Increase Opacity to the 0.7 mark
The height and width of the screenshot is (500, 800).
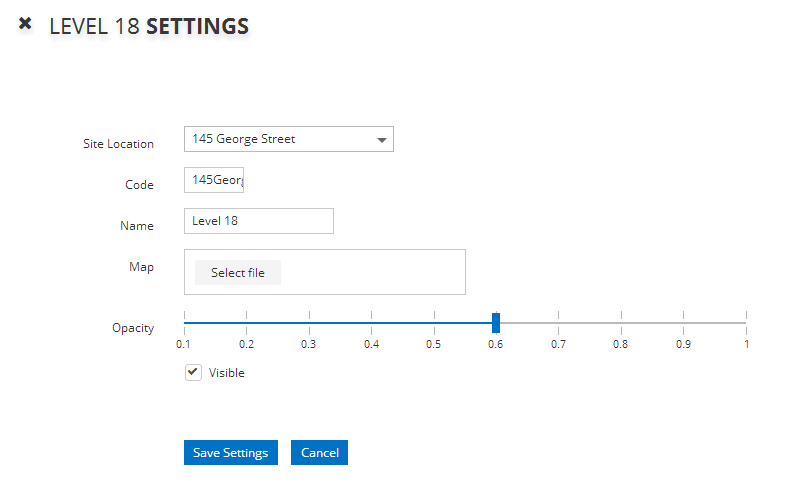(x=559, y=323)
